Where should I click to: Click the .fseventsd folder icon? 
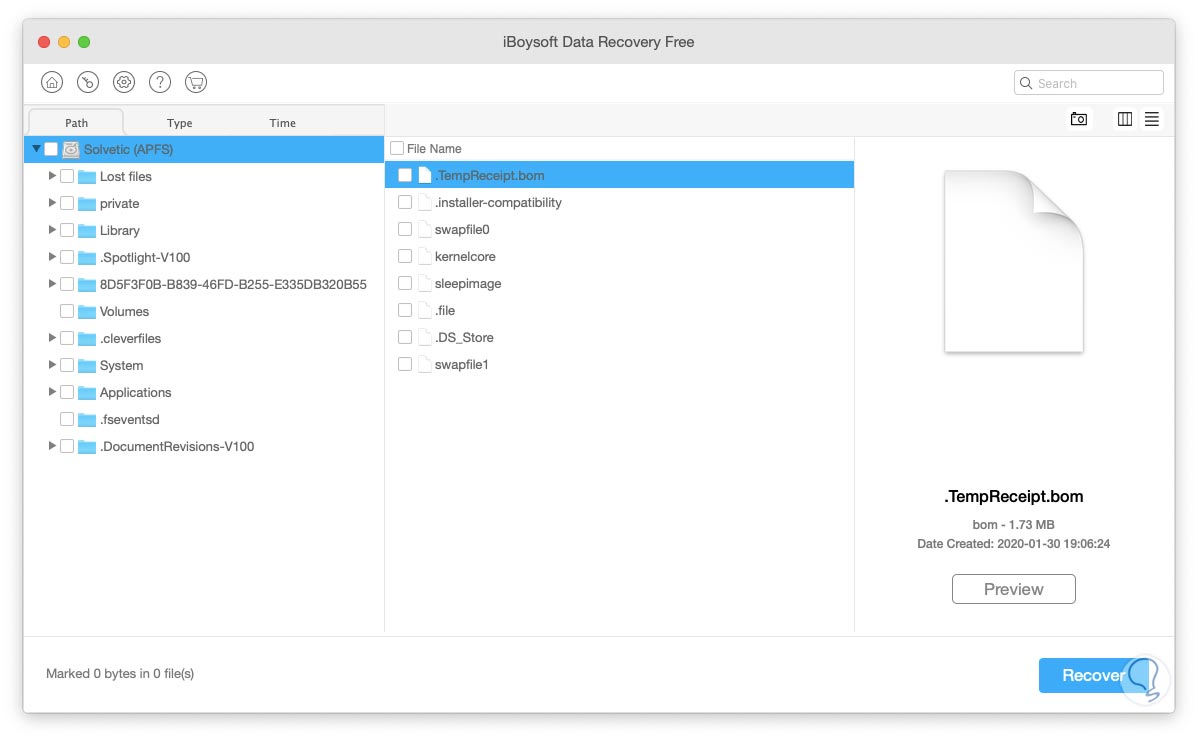(87, 420)
